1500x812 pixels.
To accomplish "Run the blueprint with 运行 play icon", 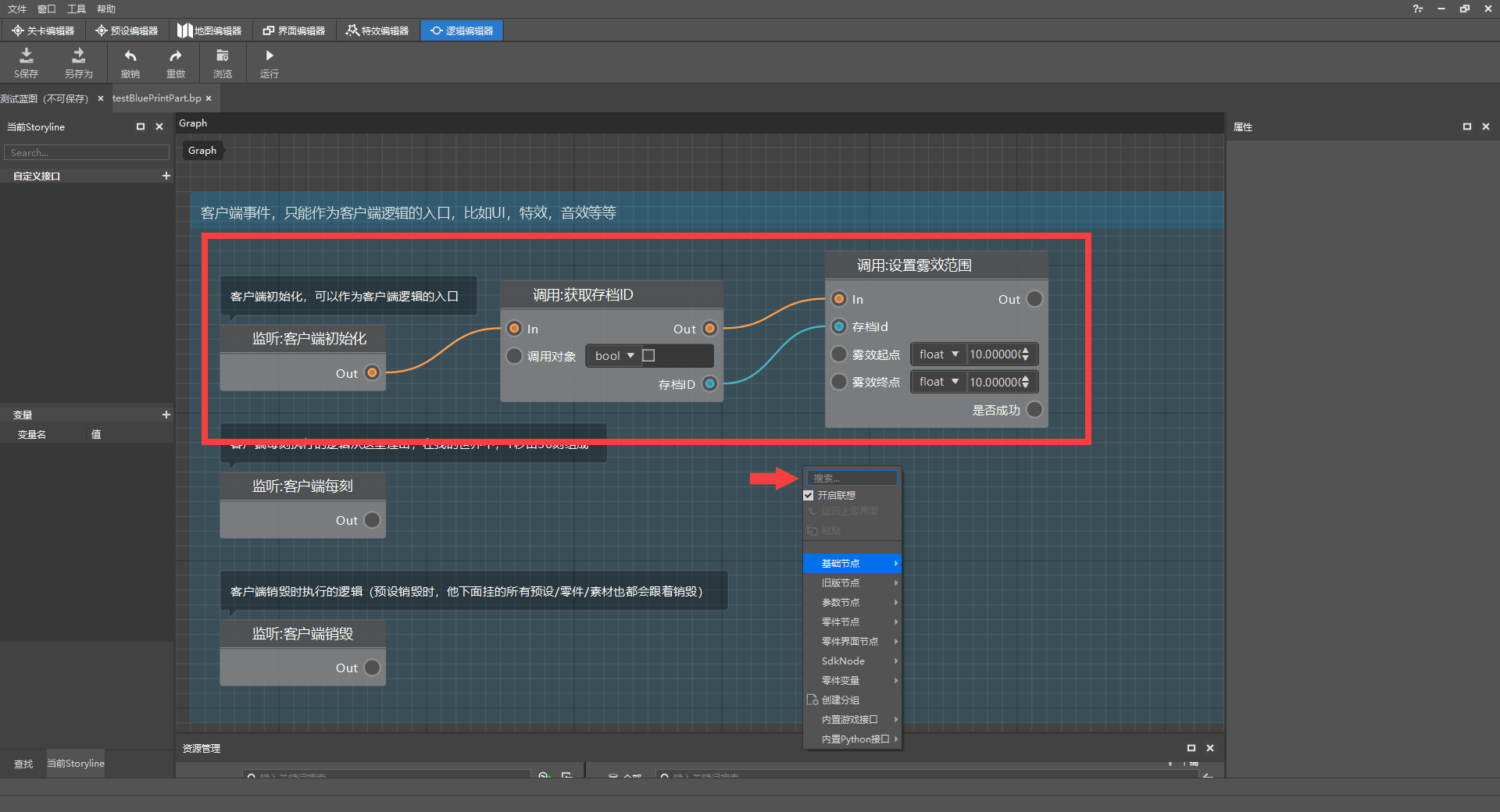I will tap(270, 55).
